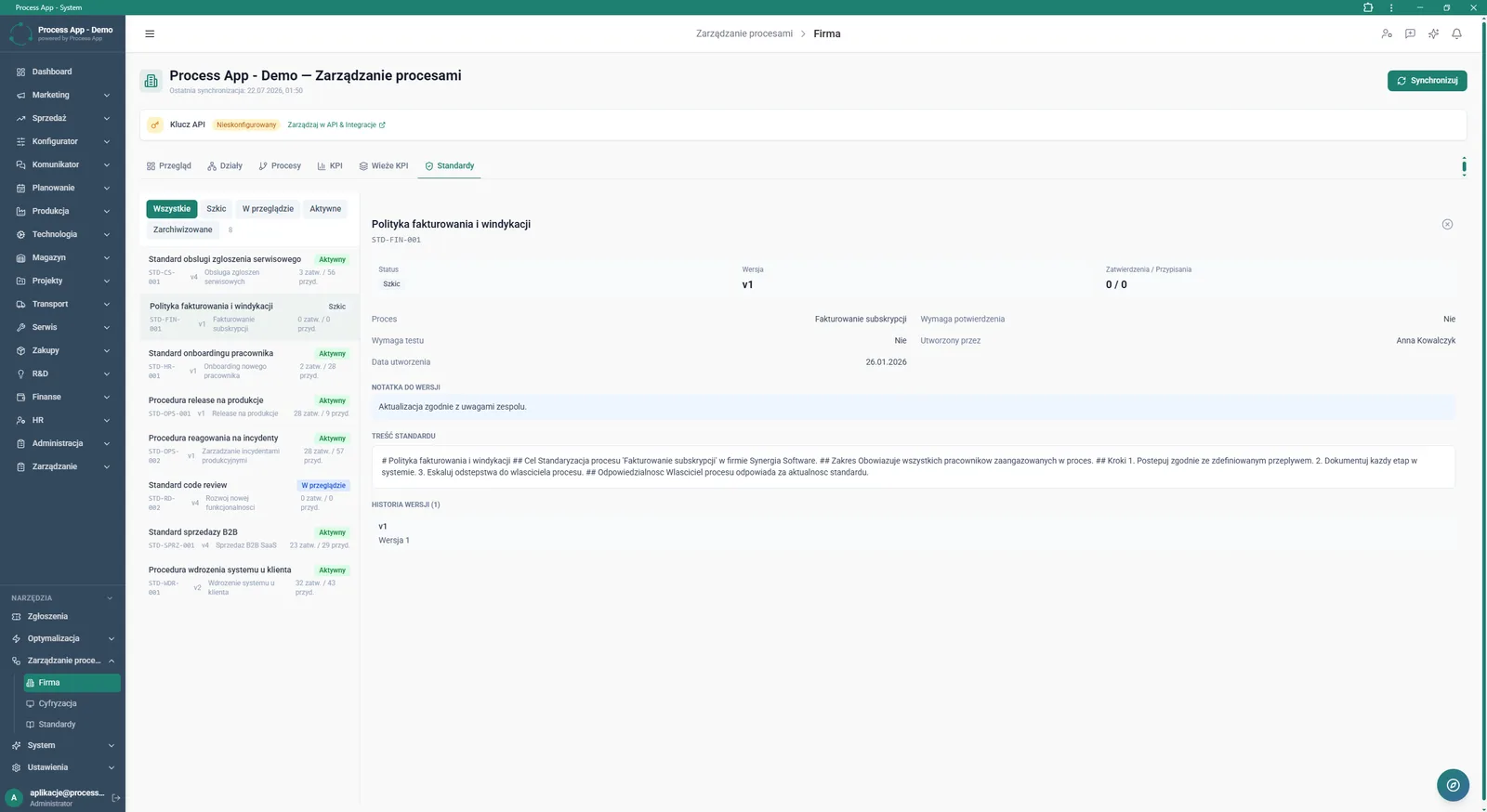Collapse the Zarządzanie procesami submenu chevron

tap(111, 661)
